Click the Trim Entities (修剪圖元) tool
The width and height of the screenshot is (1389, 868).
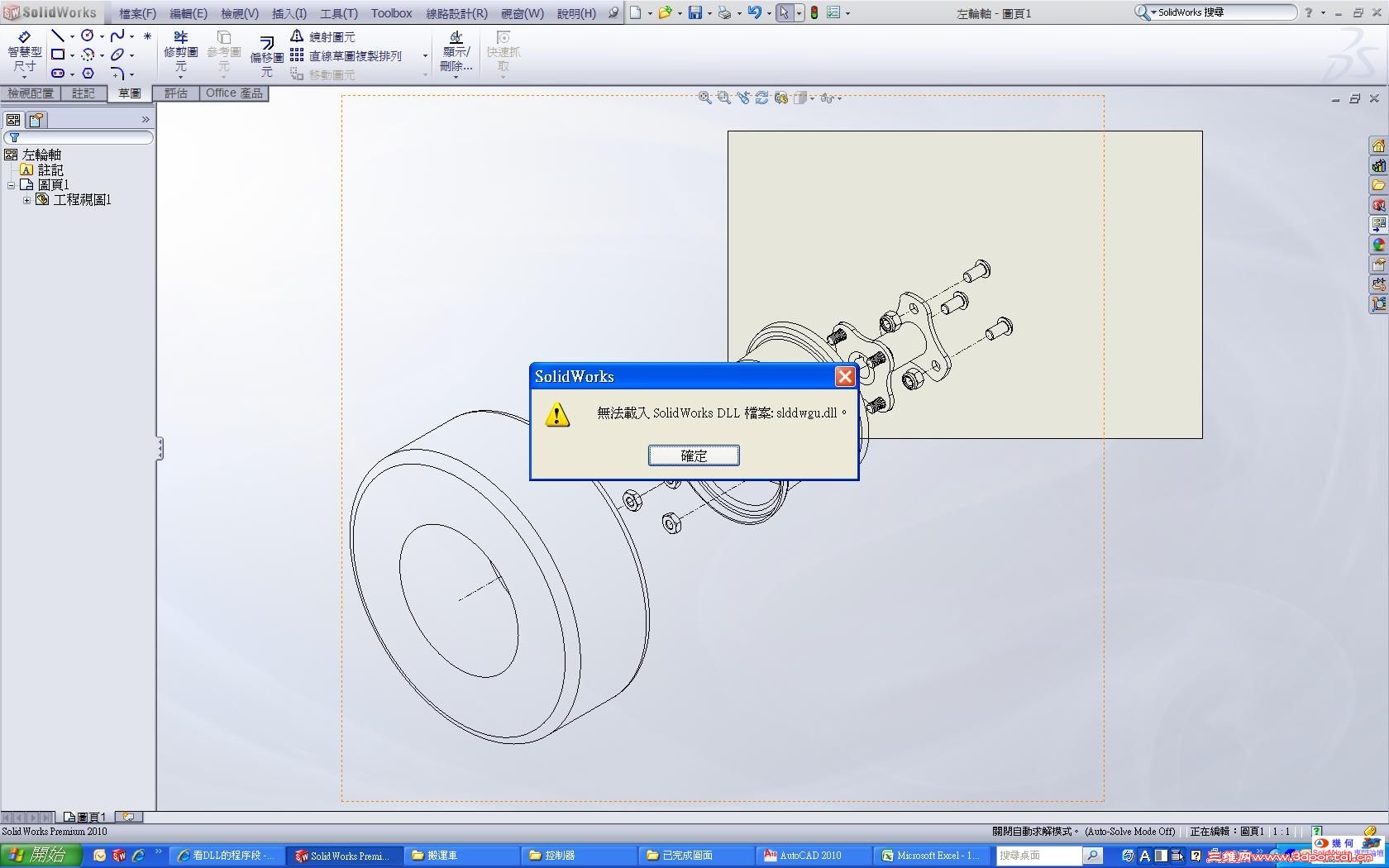point(180,51)
